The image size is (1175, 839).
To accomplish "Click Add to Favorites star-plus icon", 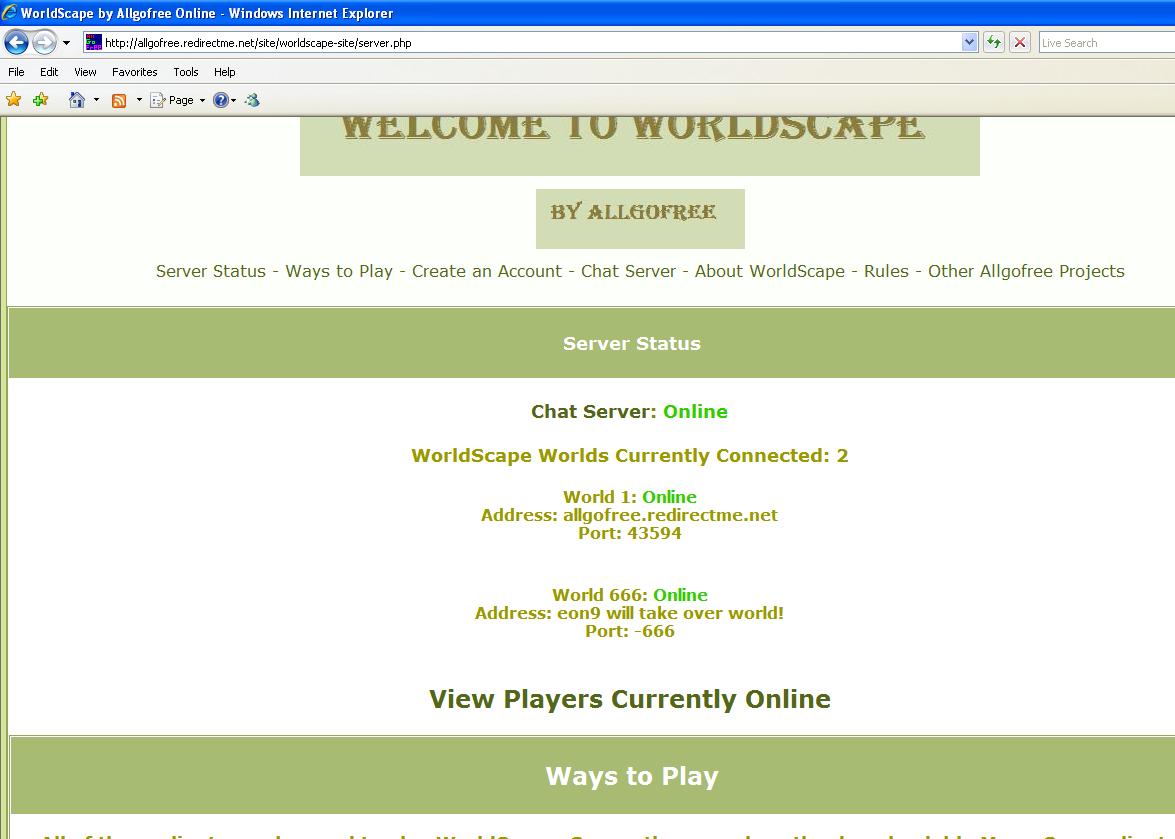I will point(40,100).
